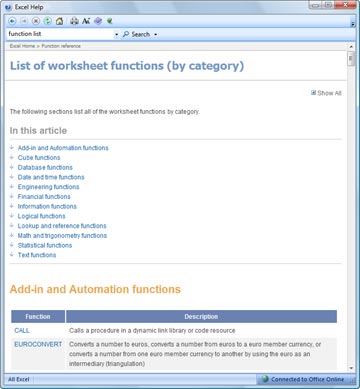Expand all sections with Show All
The width and height of the screenshot is (360, 389).
point(326,93)
